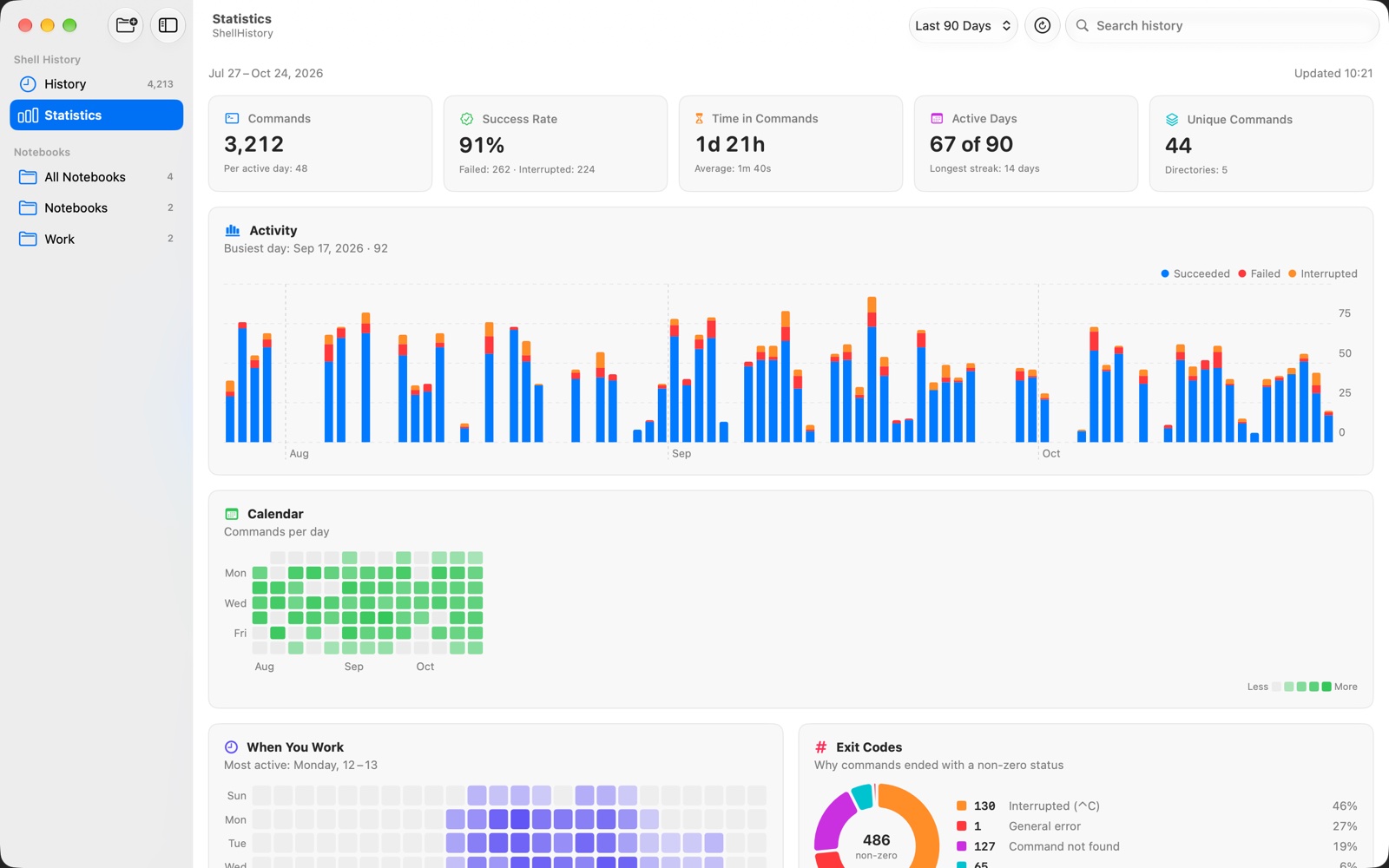Screen dimensions: 1389x868
Task: Click the Work folder icon
Action: click(28, 239)
